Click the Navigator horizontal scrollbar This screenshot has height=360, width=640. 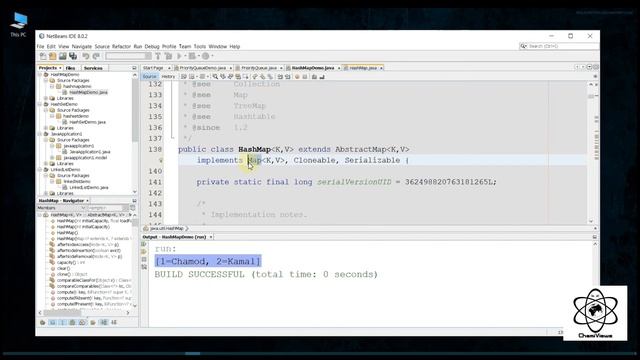[62, 313]
